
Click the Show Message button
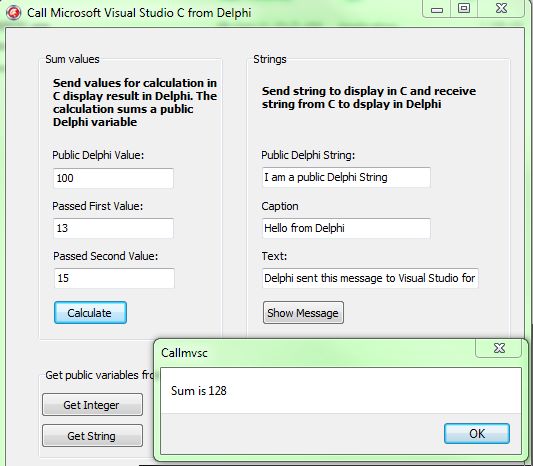pos(303,313)
